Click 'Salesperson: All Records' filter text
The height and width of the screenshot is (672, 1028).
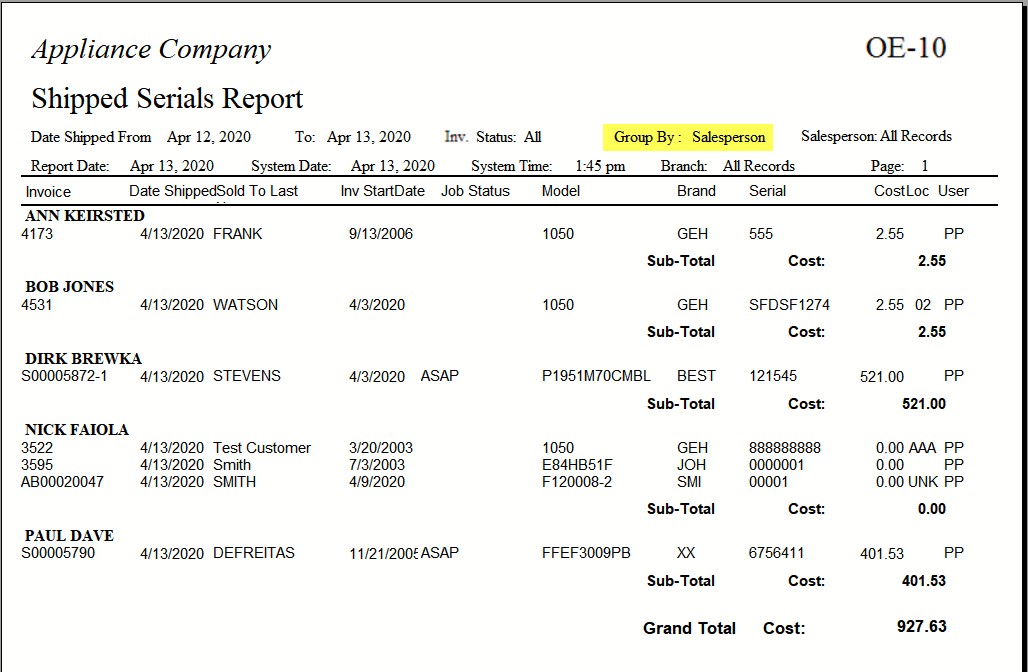click(x=876, y=136)
